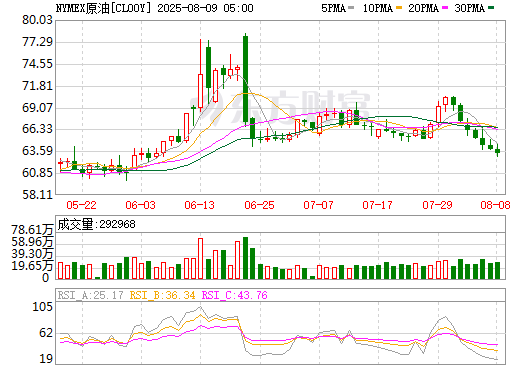The image size is (520, 365).
Task: Click the RSI_A:25.17 indicator label
Action: coord(90,295)
